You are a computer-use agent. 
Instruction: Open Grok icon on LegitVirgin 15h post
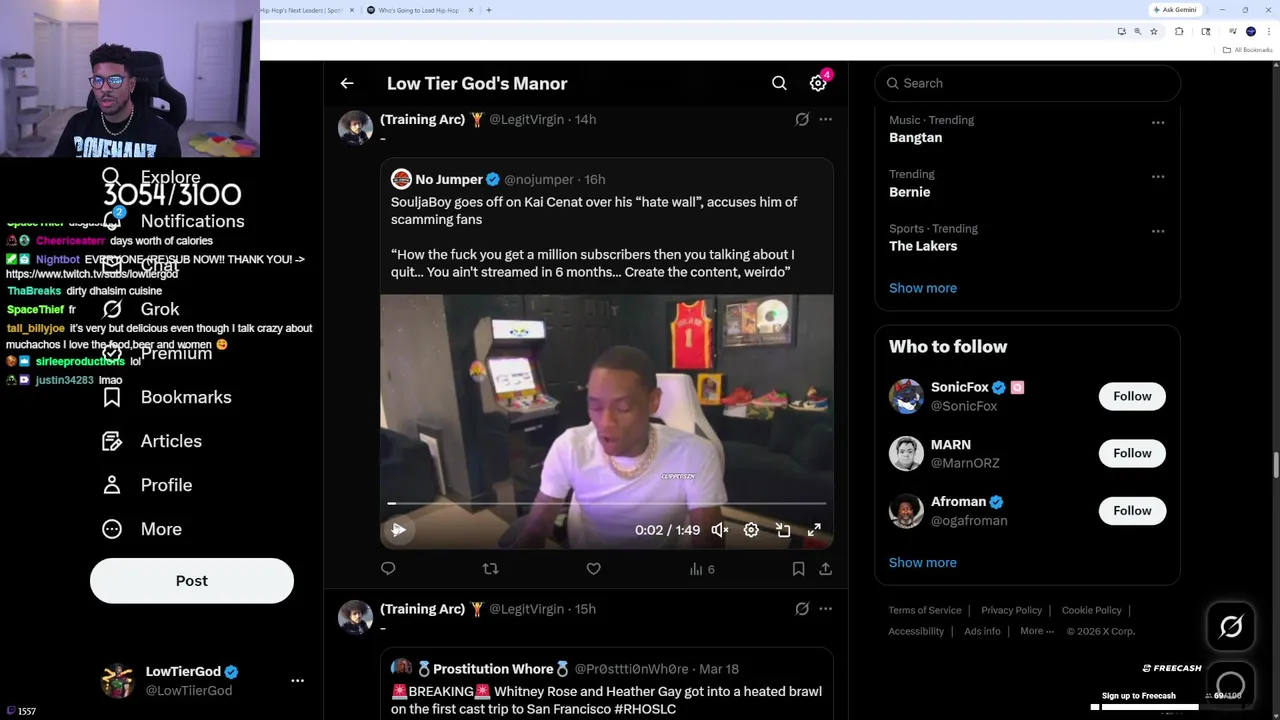(x=802, y=609)
